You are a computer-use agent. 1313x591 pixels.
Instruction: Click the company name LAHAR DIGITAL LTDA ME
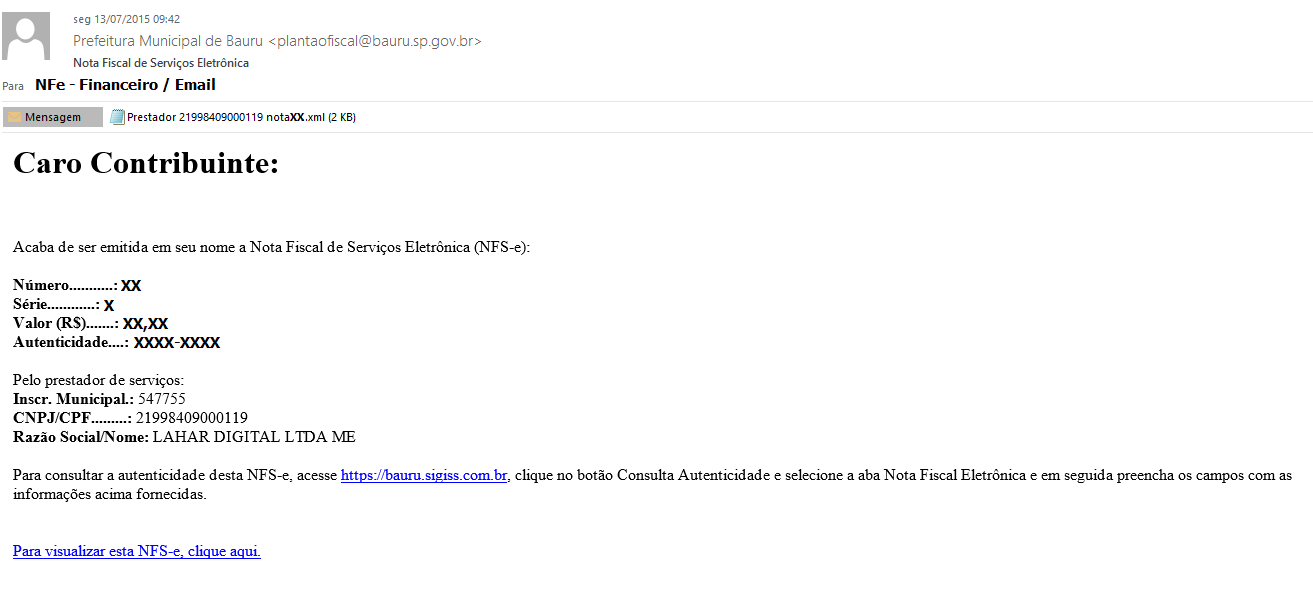(254, 437)
